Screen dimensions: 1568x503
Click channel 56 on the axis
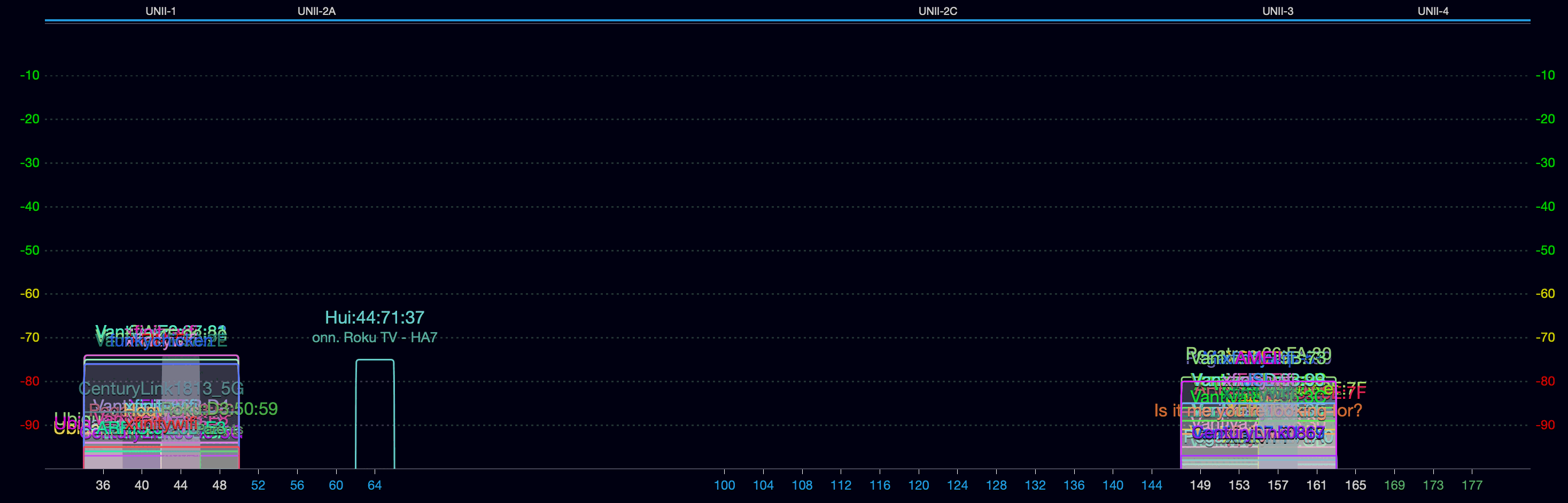297,485
